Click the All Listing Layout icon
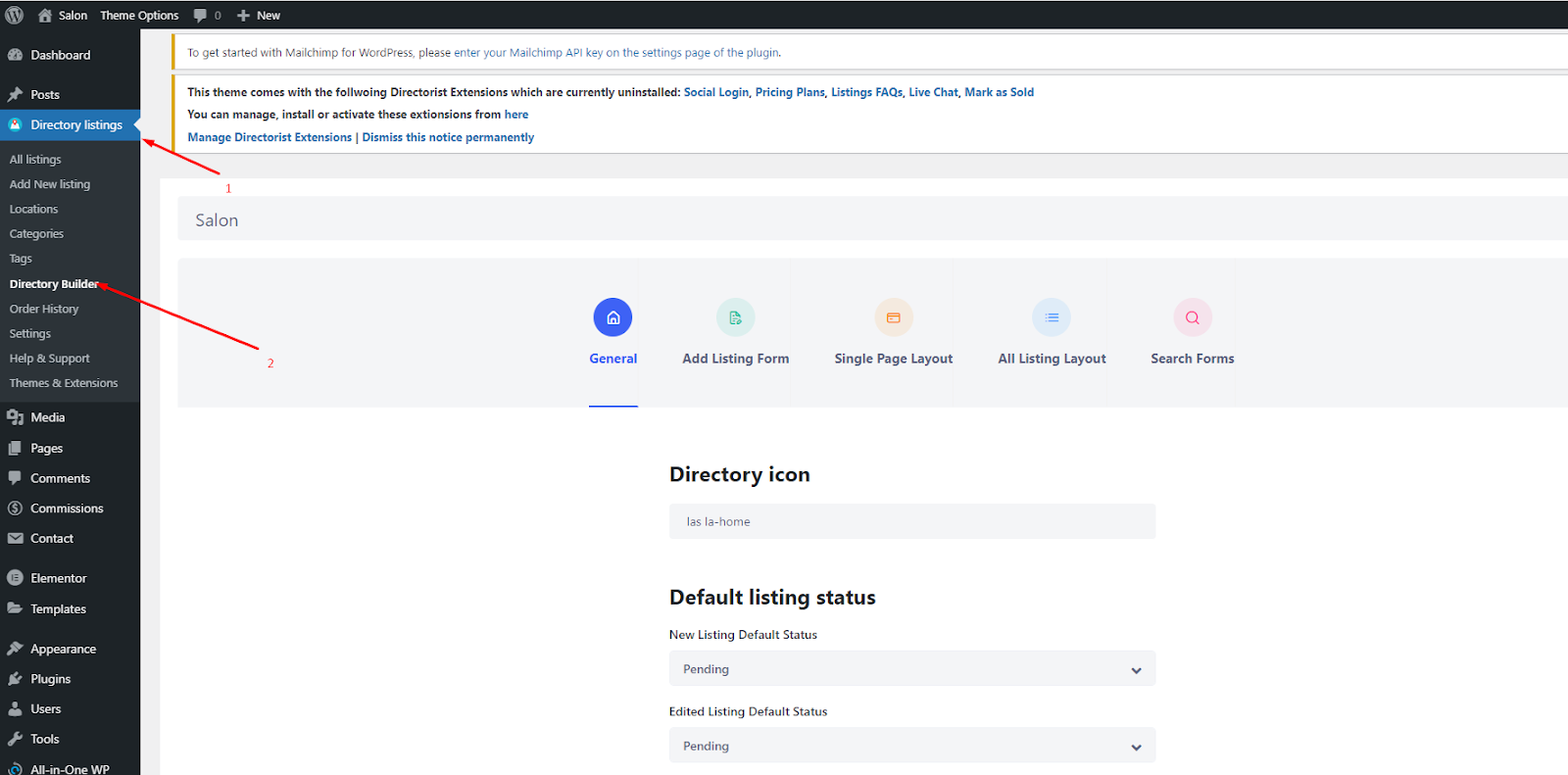This screenshot has width=1568, height=775. point(1052,317)
